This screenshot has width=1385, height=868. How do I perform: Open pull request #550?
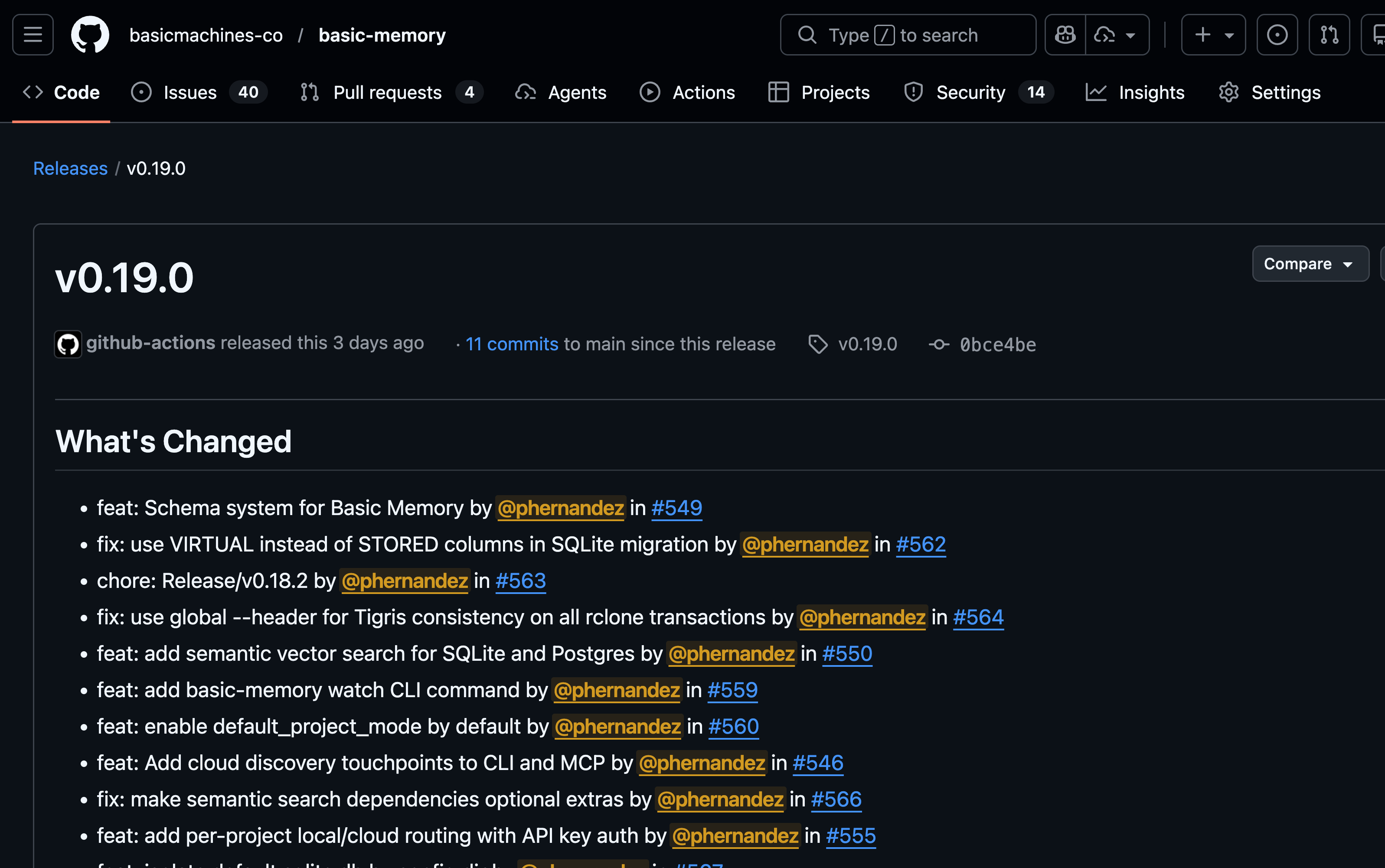point(847,654)
